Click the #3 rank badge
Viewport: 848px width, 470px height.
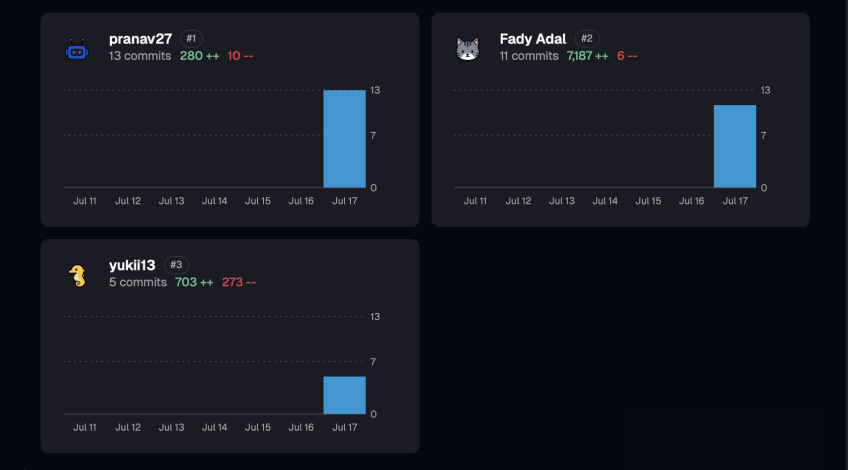[176, 264]
